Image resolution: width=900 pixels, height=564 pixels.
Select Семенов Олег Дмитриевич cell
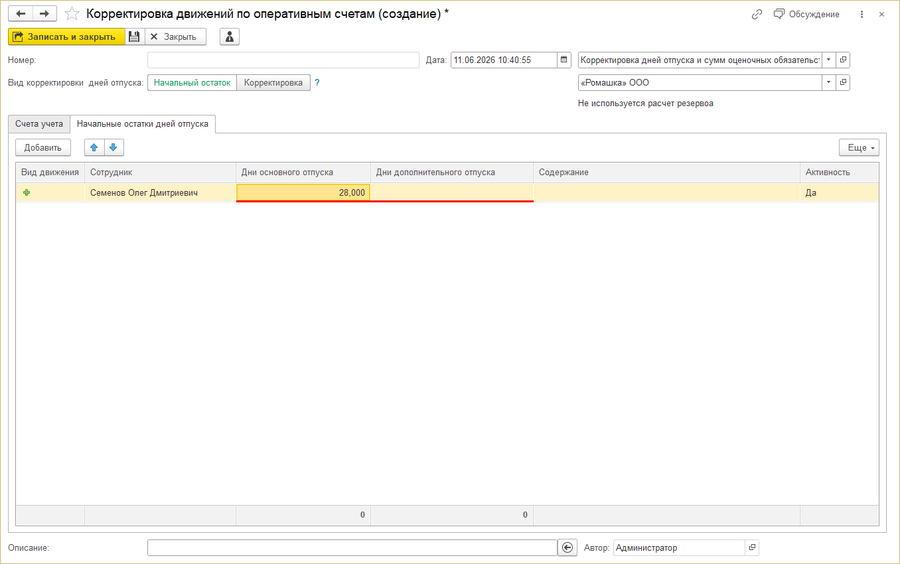tap(160, 193)
